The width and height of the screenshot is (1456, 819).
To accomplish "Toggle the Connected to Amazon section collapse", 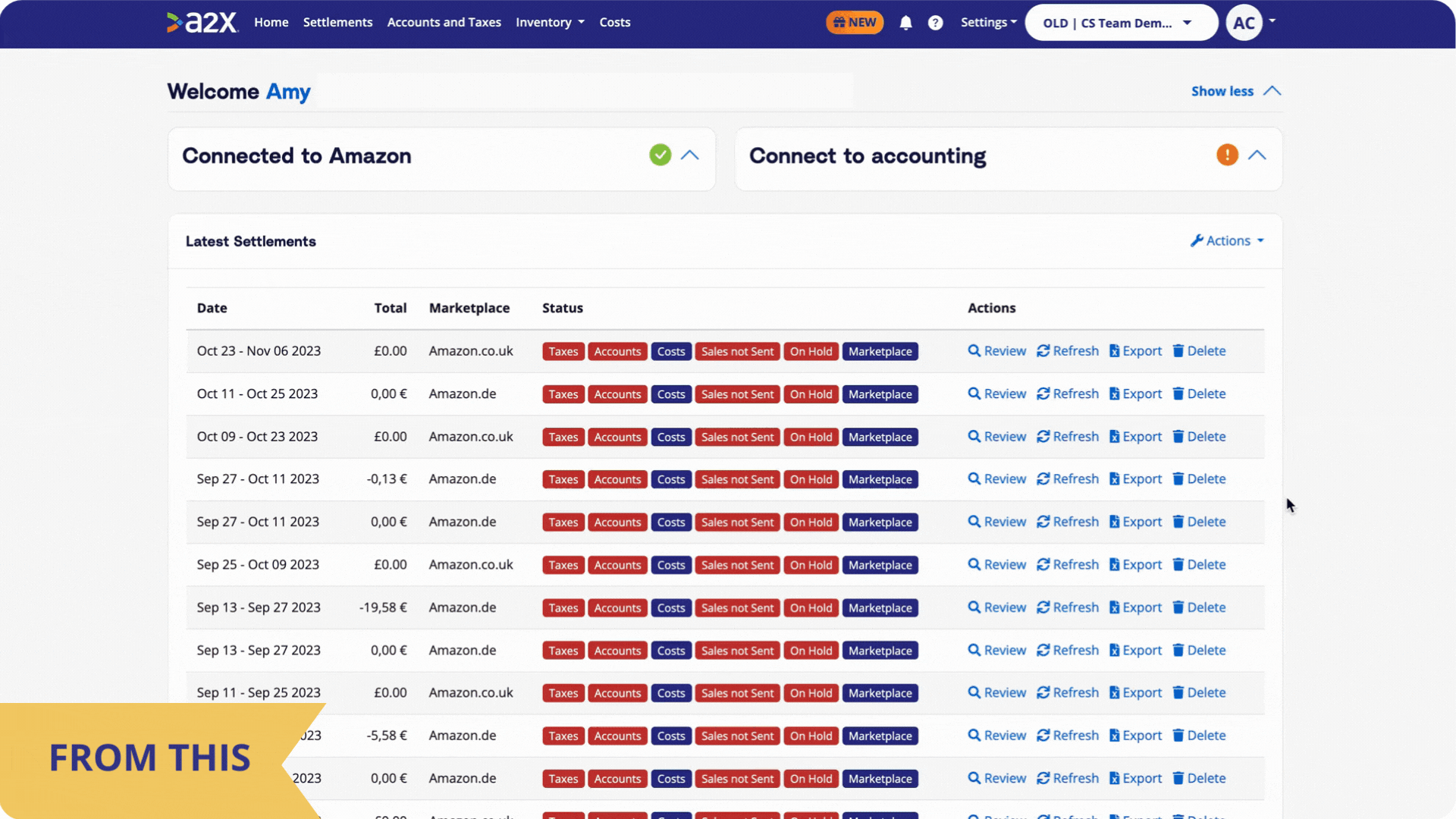I will pos(691,156).
